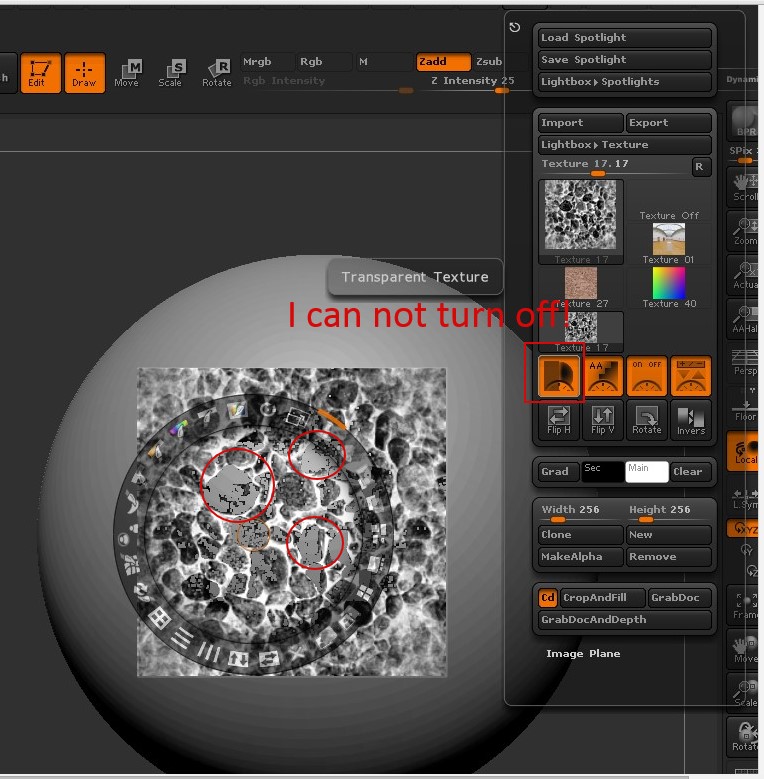Click the Import texture button
The height and width of the screenshot is (779, 764).
(x=580, y=123)
